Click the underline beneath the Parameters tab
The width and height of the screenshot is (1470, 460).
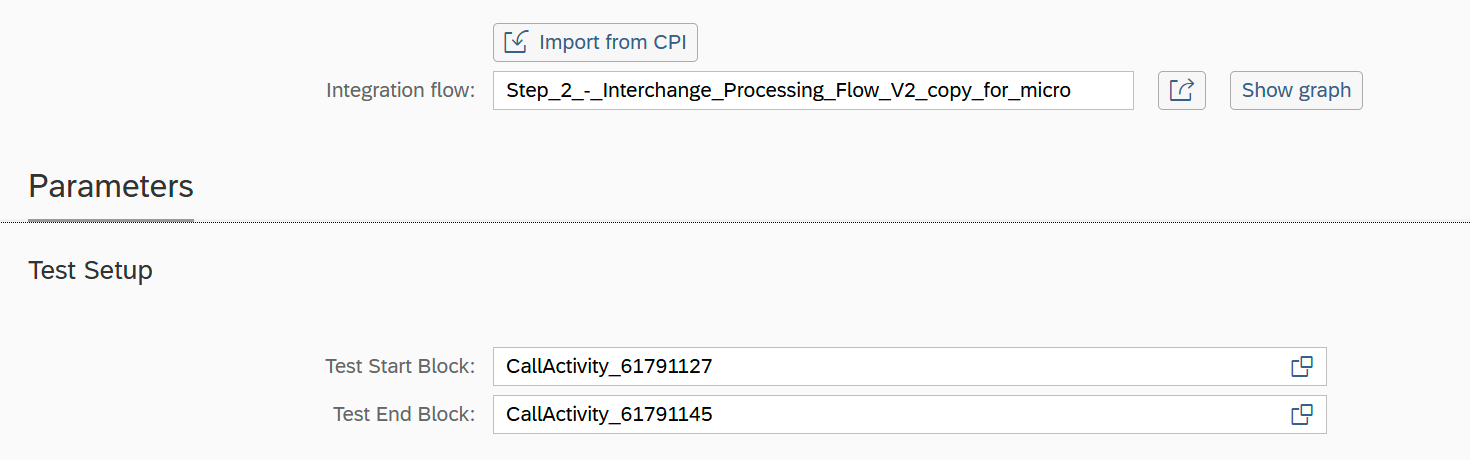(x=111, y=219)
